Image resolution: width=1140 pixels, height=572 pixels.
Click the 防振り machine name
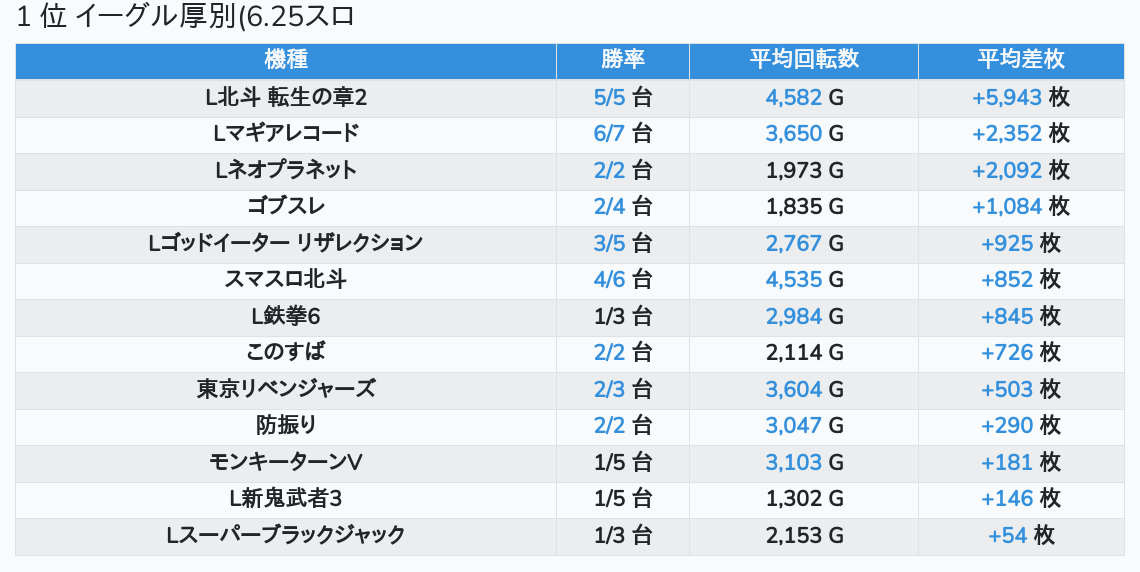pyautogui.click(x=286, y=425)
